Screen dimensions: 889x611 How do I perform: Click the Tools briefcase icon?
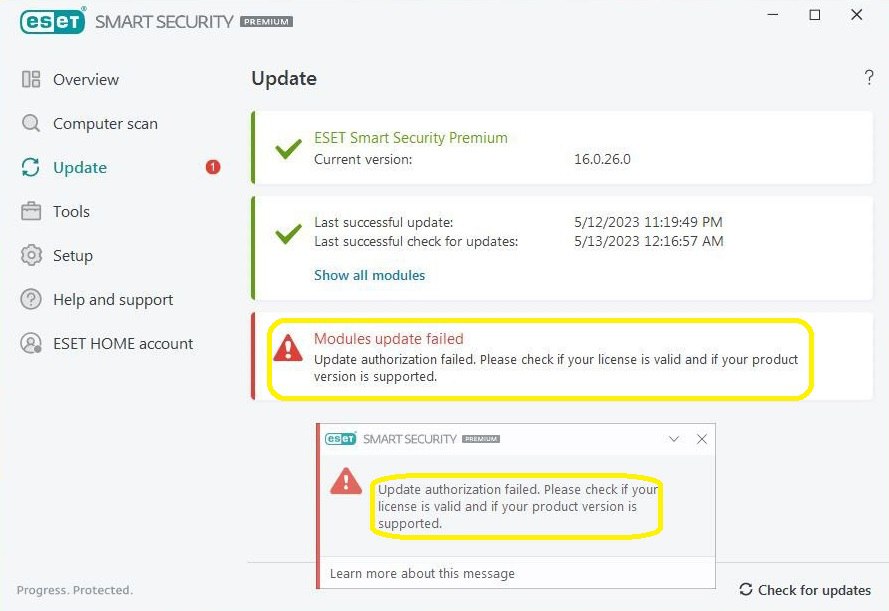[31, 211]
